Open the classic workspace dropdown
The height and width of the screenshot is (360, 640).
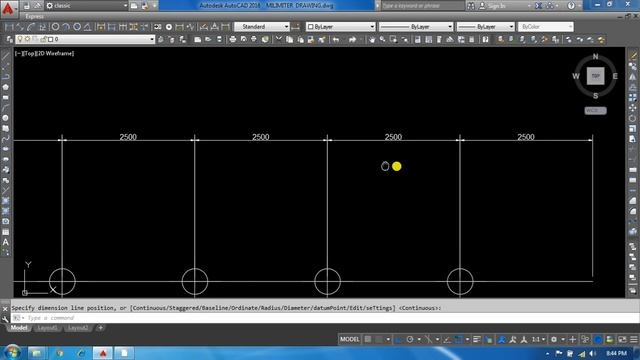coord(87,6)
